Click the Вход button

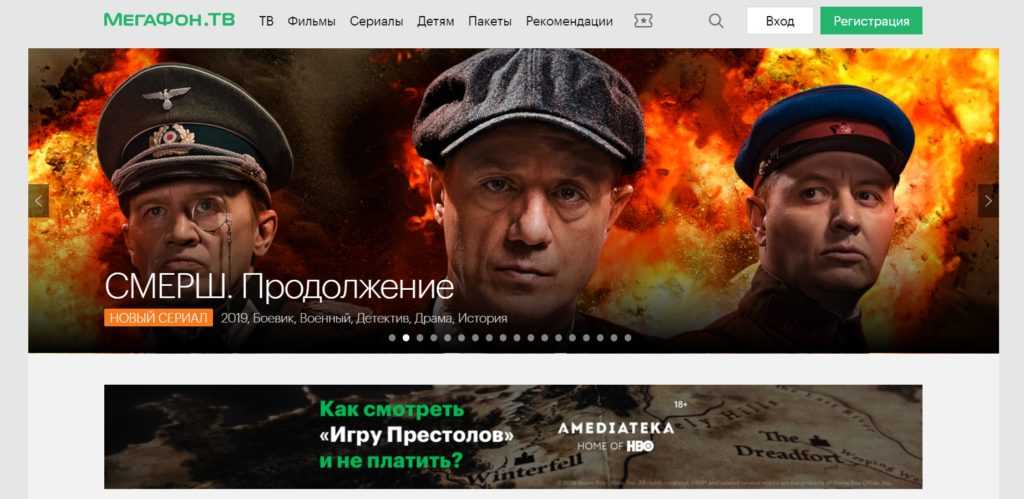click(x=780, y=21)
